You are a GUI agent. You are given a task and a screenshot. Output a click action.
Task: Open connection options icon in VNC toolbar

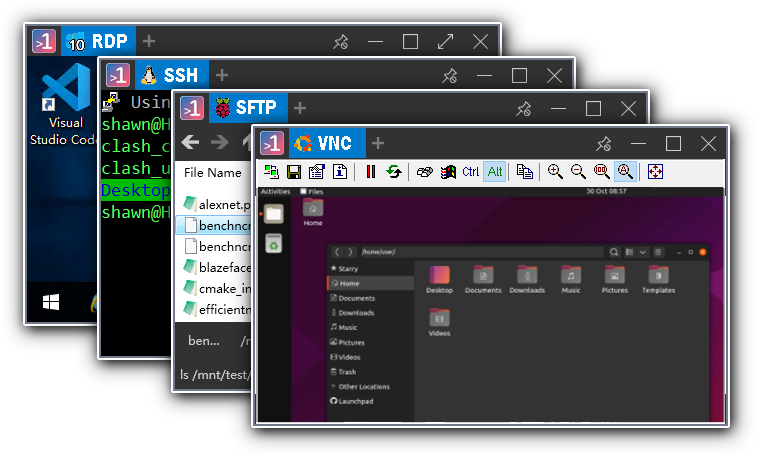(x=317, y=171)
